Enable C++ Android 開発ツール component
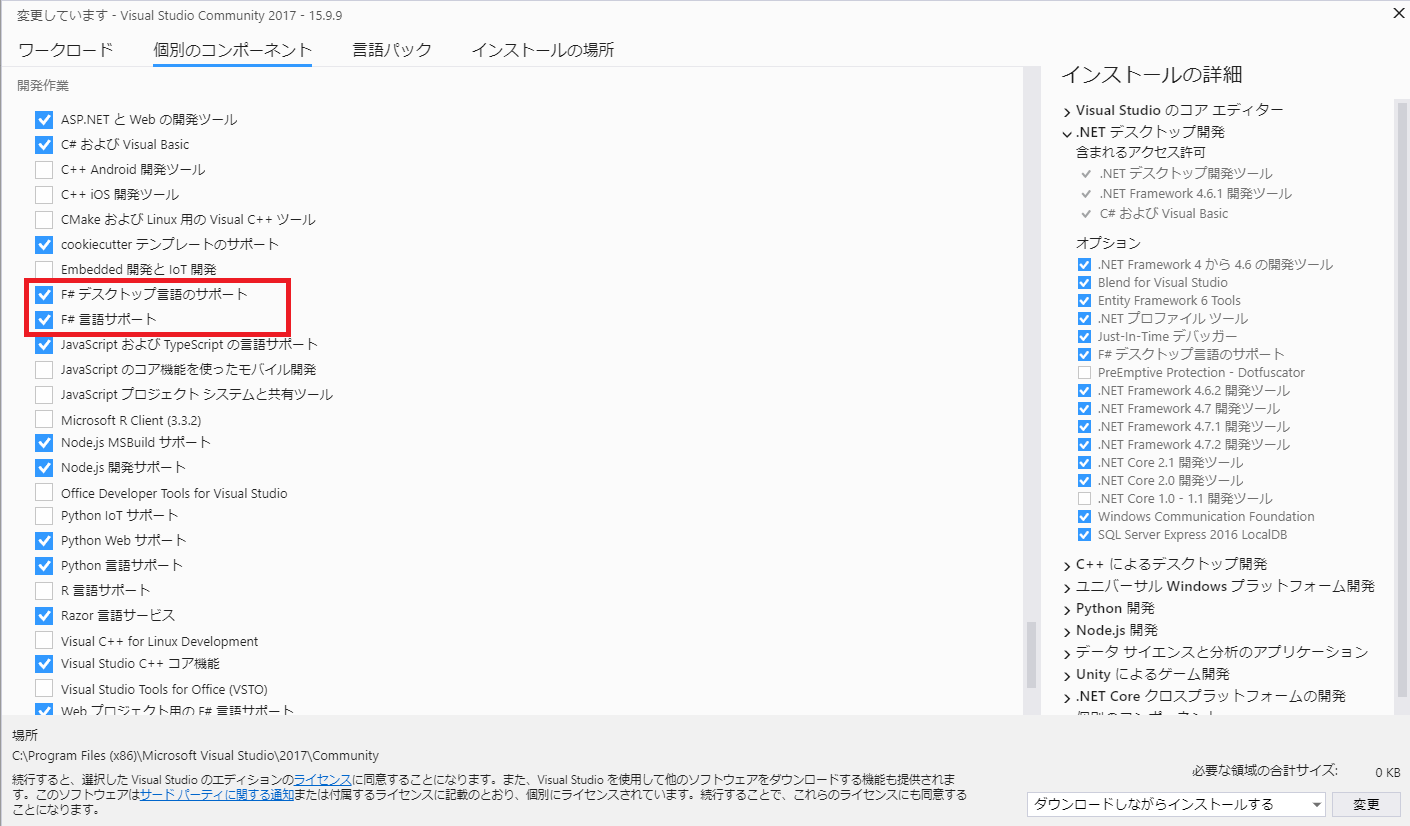 (44, 169)
